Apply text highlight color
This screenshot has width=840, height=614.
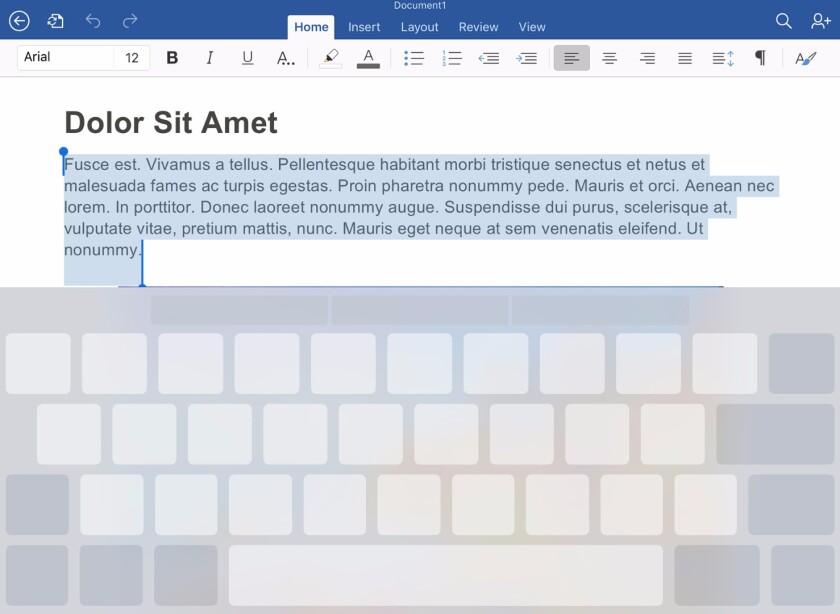tap(331, 58)
